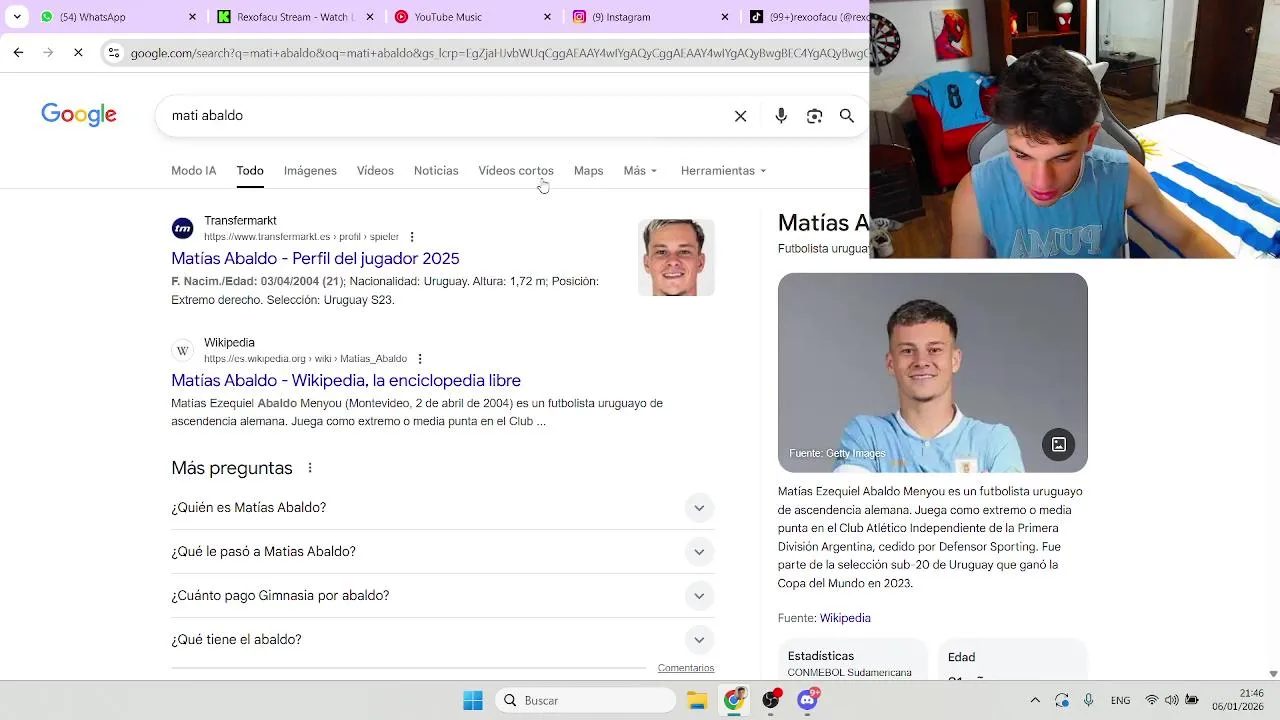
Task: Open Transfermarkt player thumbnail image
Action: coord(676,258)
